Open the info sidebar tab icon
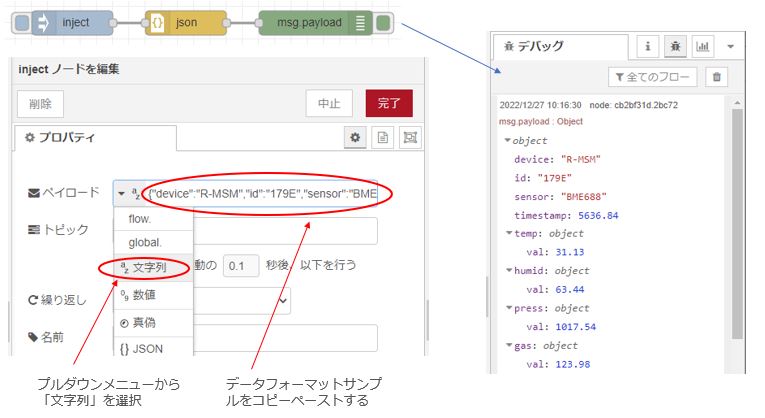Viewport: 765px width, 418px height. tap(648, 46)
